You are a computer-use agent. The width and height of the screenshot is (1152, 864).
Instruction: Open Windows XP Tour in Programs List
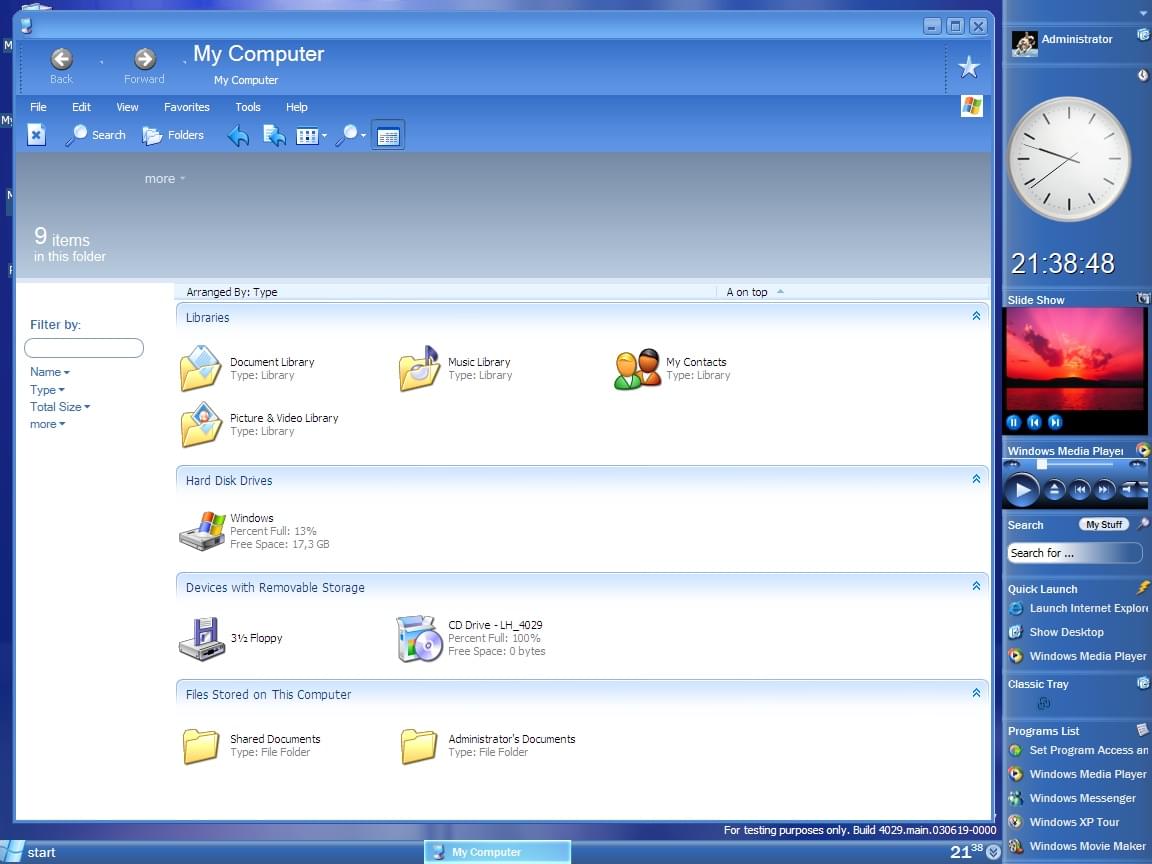(x=1064, y=822)
